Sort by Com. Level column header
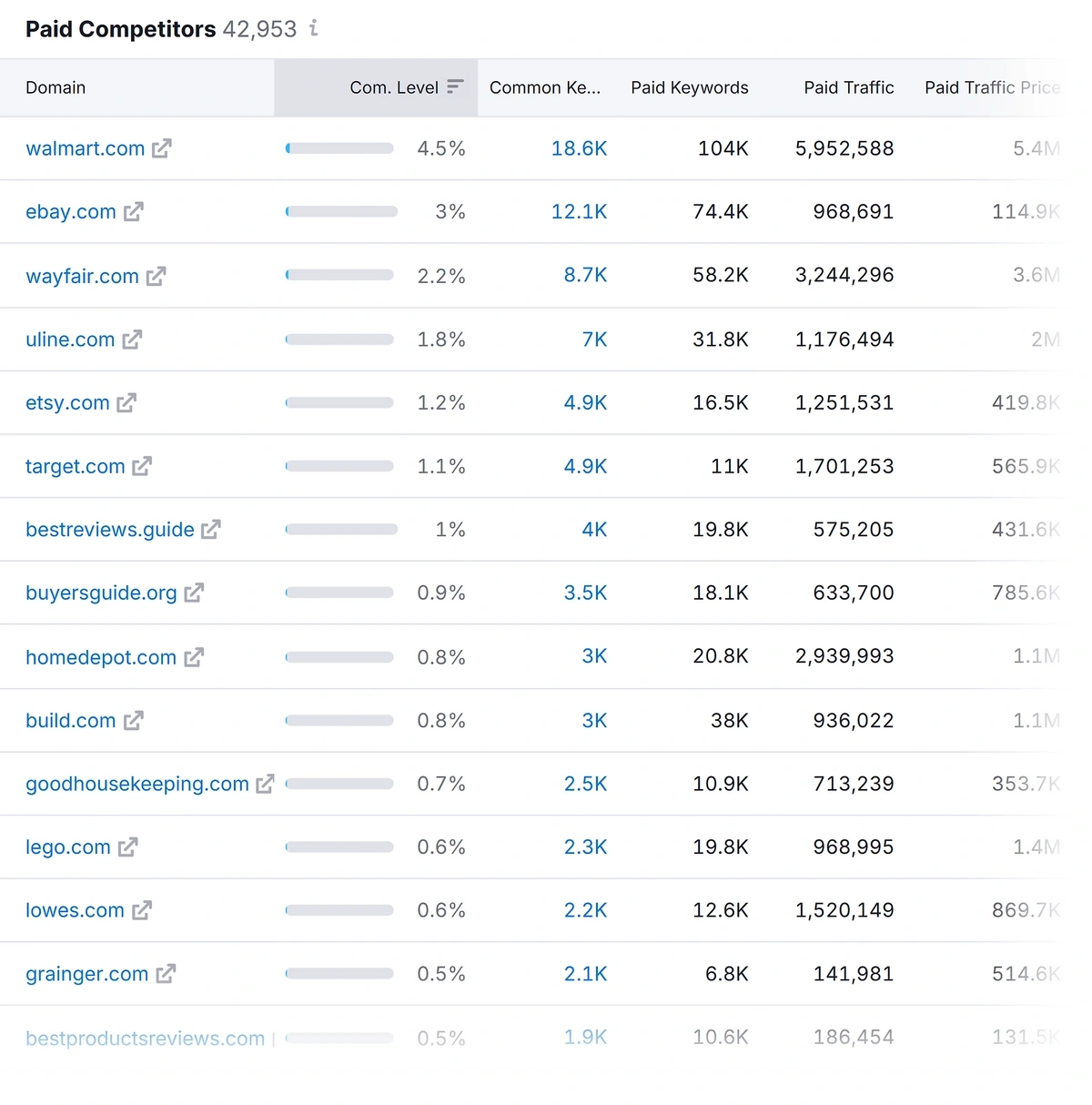The height and width of the screenshot is (1105, 1092). coord(376,87)
